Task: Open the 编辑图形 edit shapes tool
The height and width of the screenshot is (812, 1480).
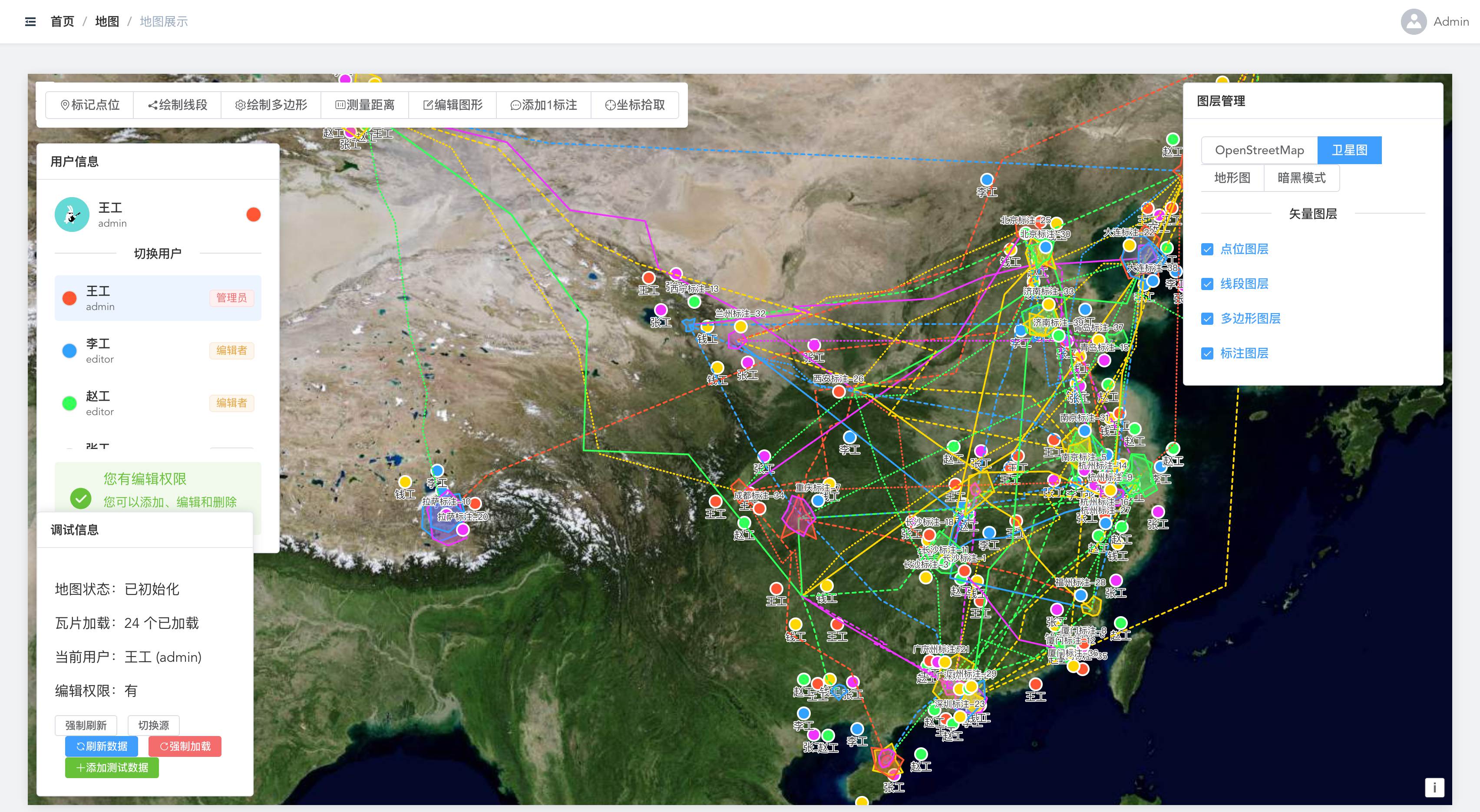Action: pyautogui.click(x=452, y=105)
